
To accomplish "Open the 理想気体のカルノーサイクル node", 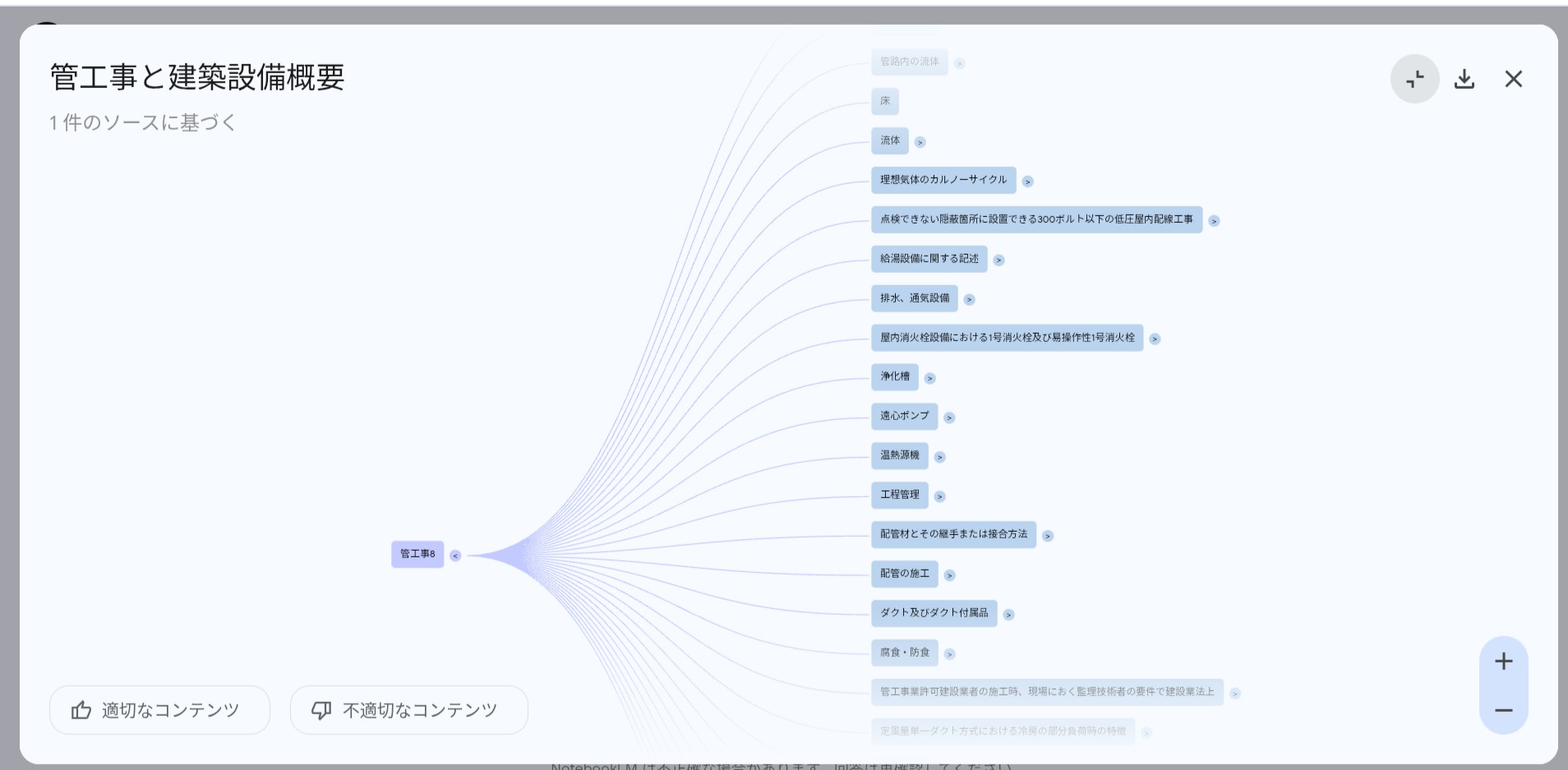I will point(943,180).
